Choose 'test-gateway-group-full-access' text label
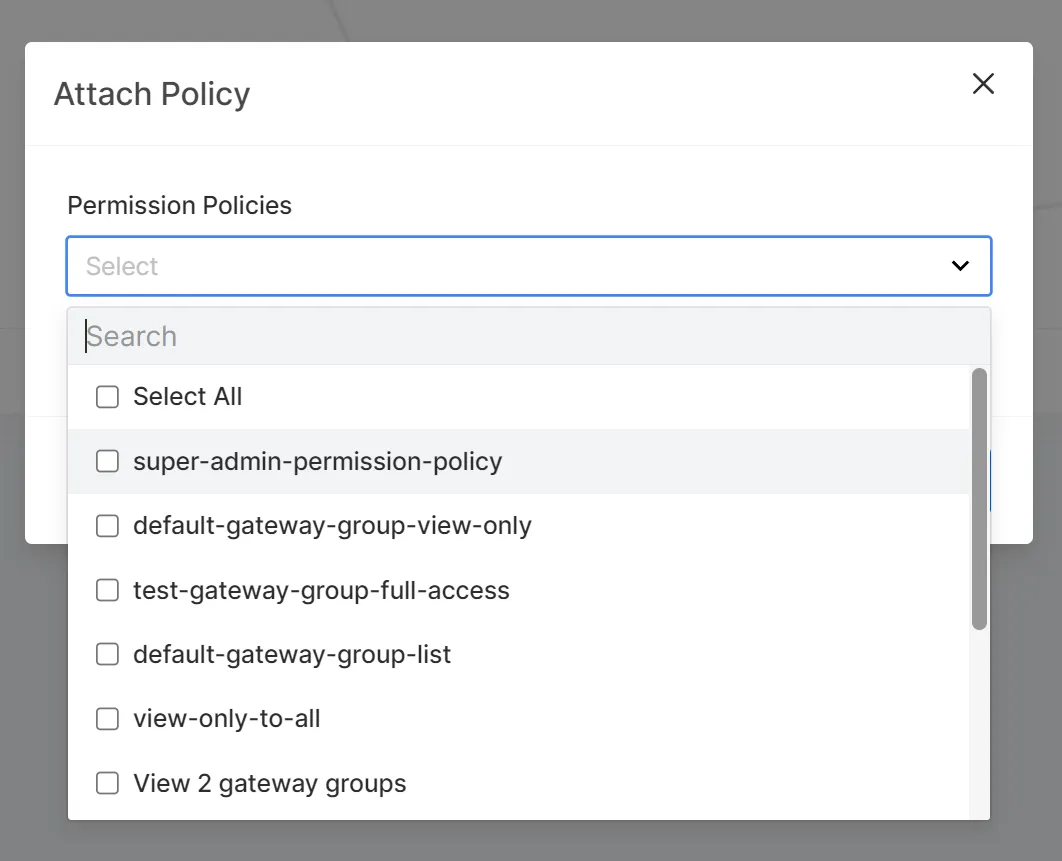Screen dimensions: 1062x861 [321, 591]
